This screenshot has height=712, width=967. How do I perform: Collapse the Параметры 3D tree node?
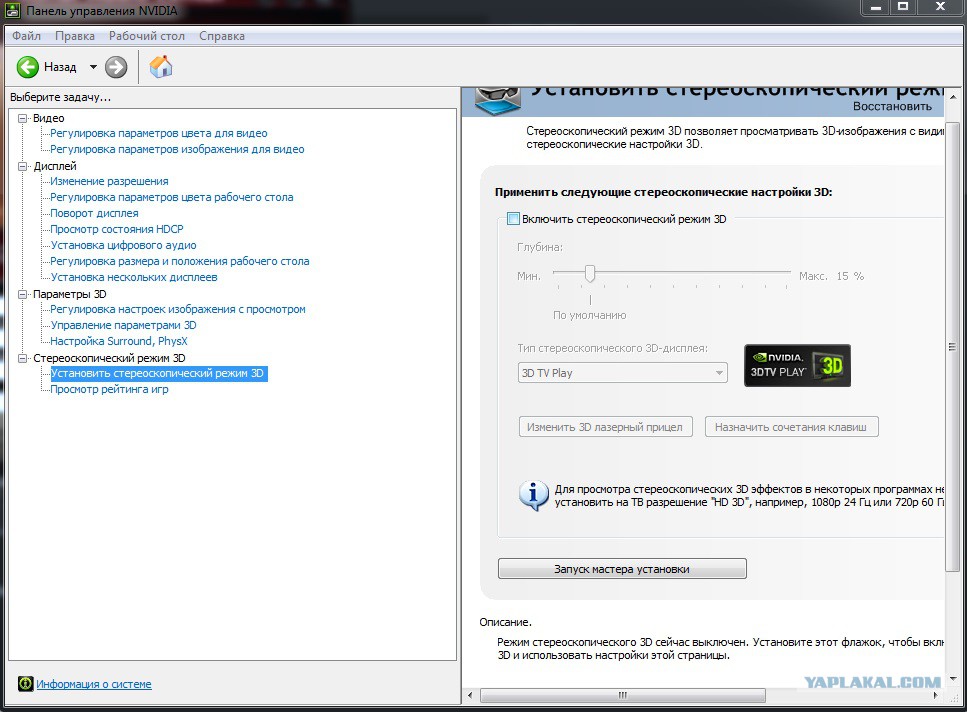(x=23, y=294)
